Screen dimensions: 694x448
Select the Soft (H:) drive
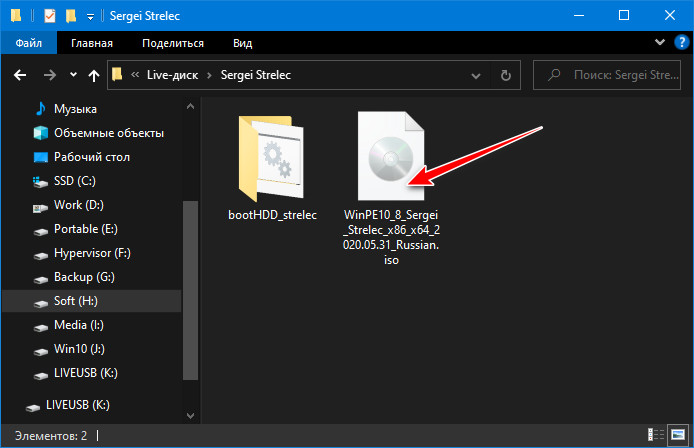coord(93,301)
